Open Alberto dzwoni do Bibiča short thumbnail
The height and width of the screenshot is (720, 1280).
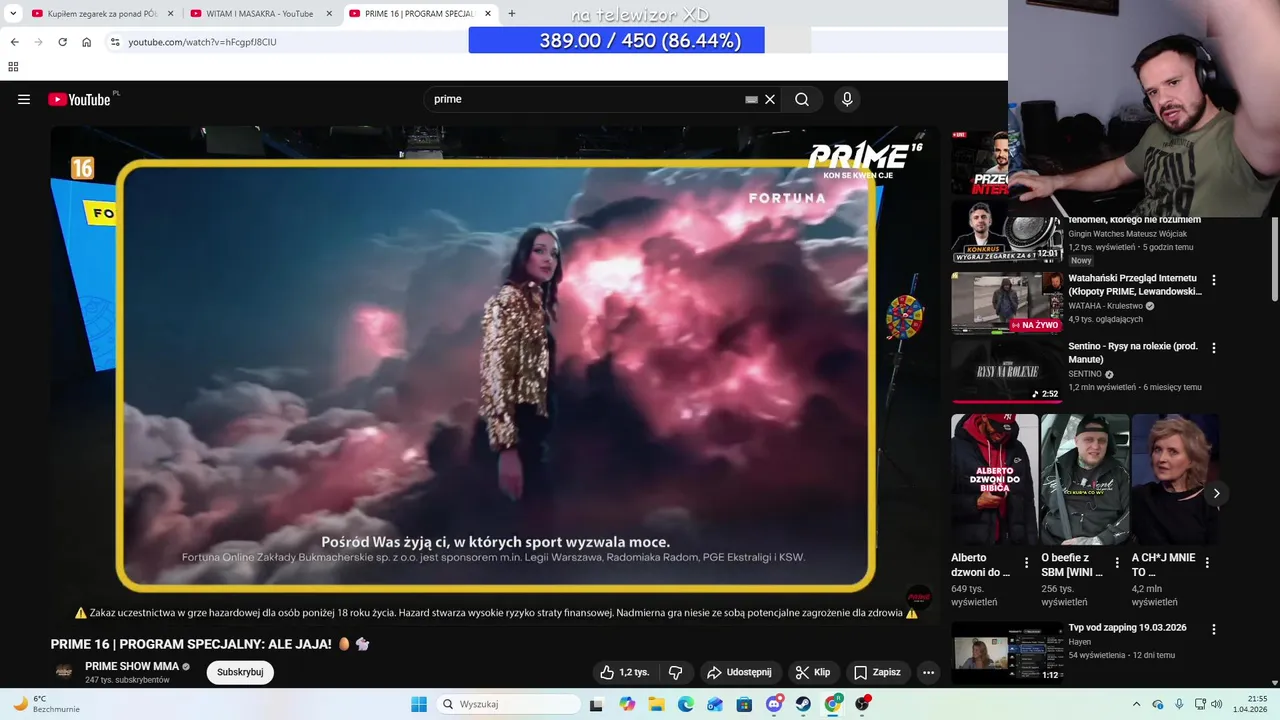coord(995,479)
